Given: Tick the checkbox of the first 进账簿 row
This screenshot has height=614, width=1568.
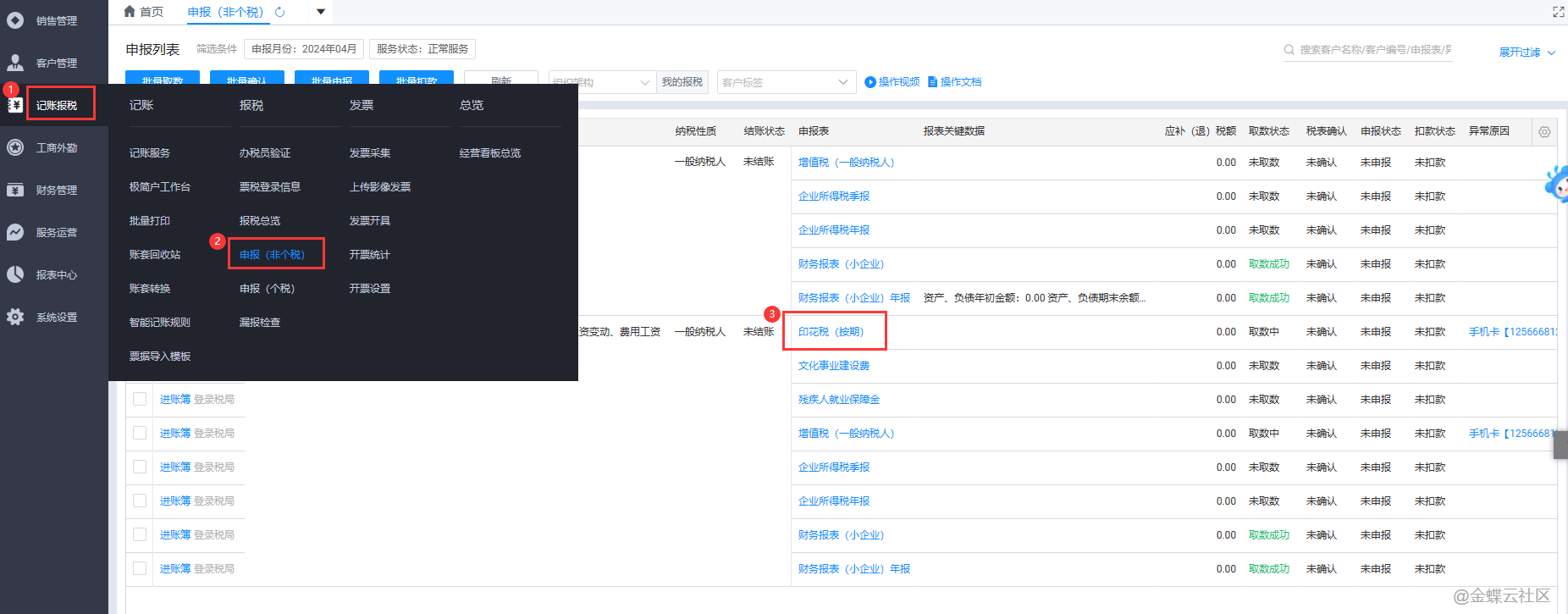Looking at the screenshot, I should [140, 399].
